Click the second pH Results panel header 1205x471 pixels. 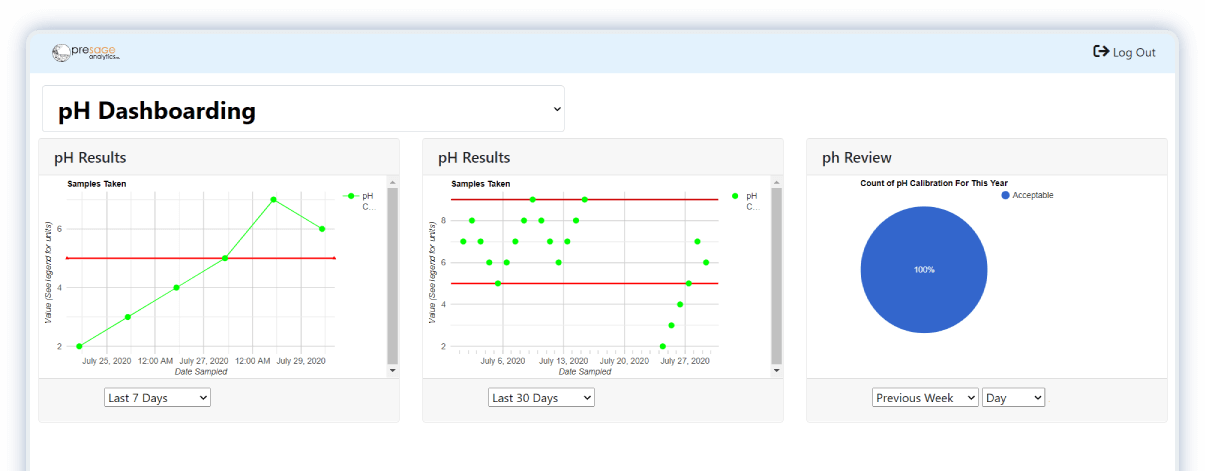[603, 157]
